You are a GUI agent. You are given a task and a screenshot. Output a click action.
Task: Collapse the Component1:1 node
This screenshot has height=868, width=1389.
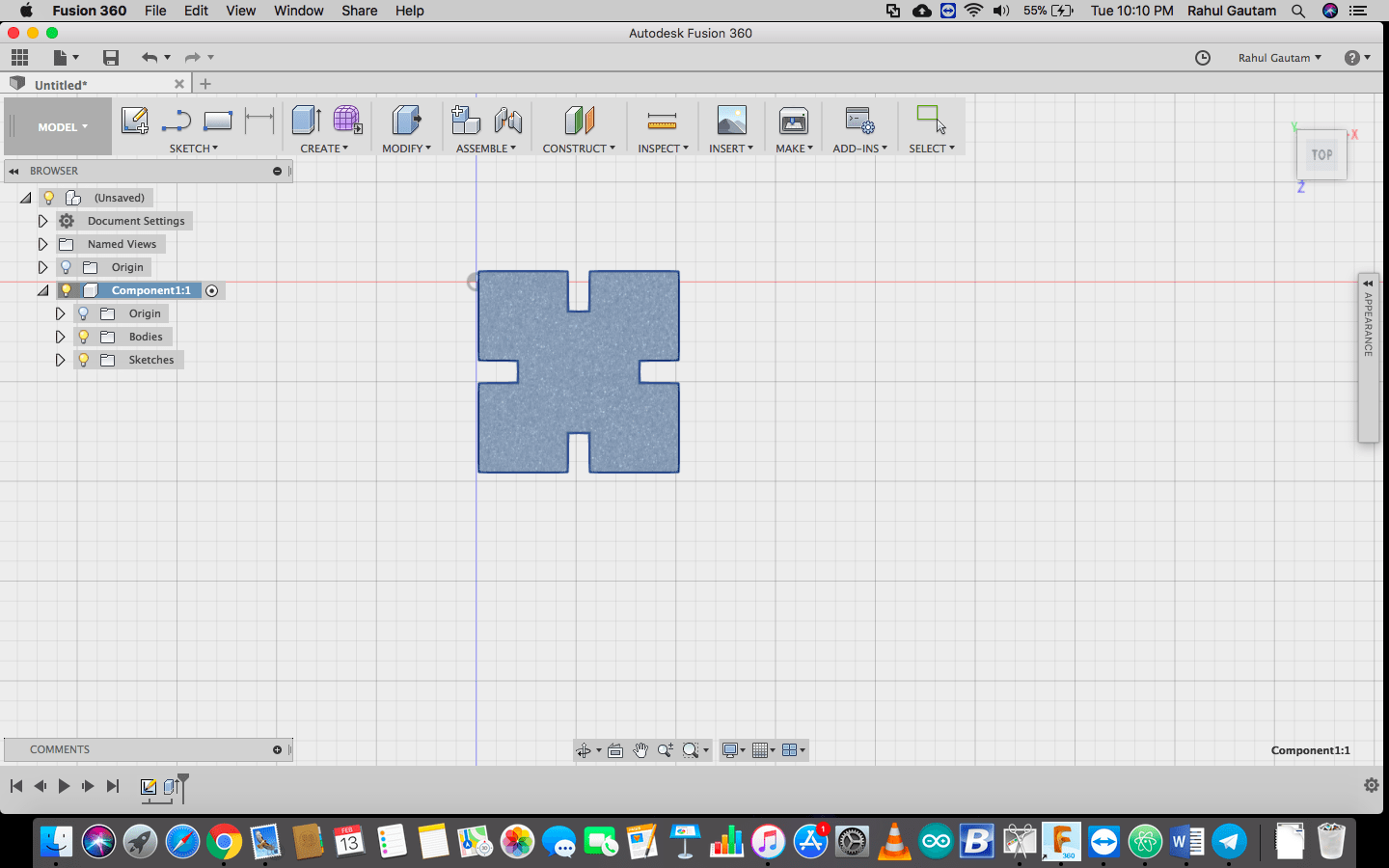[x=43, y=290]
